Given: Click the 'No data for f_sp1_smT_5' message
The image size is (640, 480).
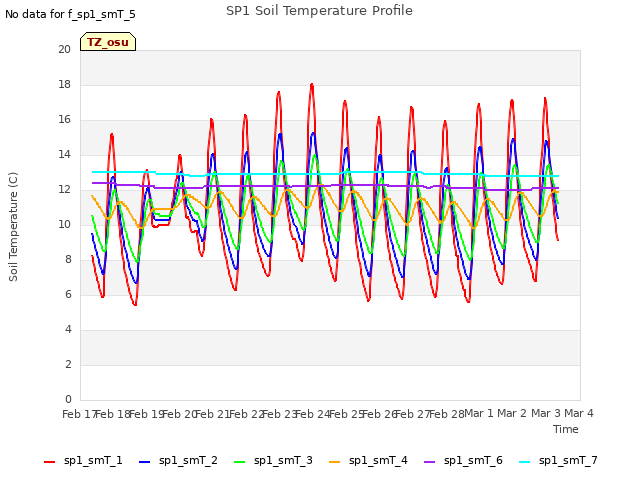Looking at the screenshot, I should (70, 15).
